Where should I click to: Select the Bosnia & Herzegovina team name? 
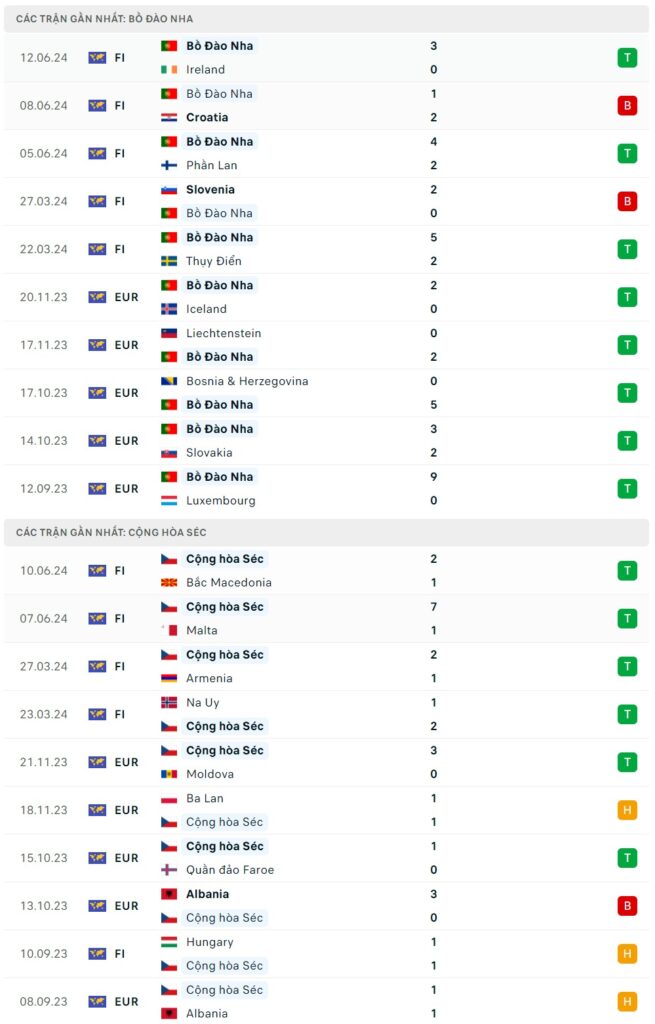coord(247,381)
